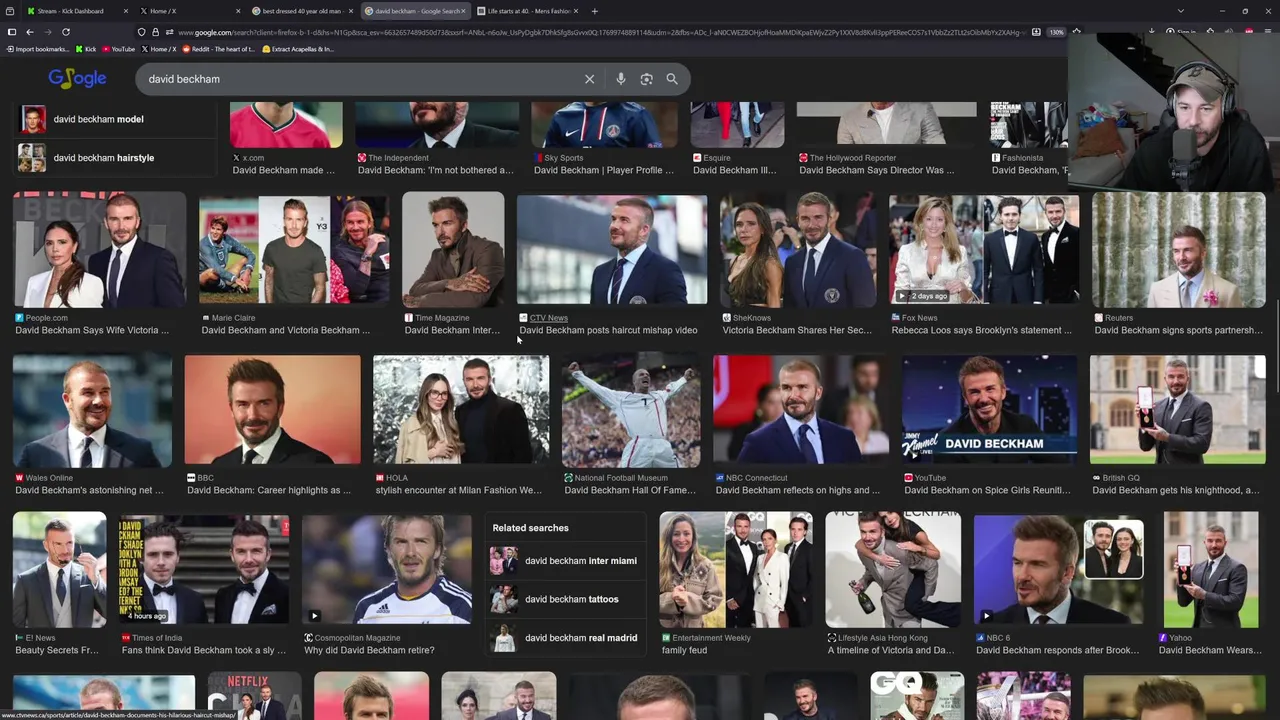Click the tracking protection shield icon
1280x720 pixels.
(141, 32)
